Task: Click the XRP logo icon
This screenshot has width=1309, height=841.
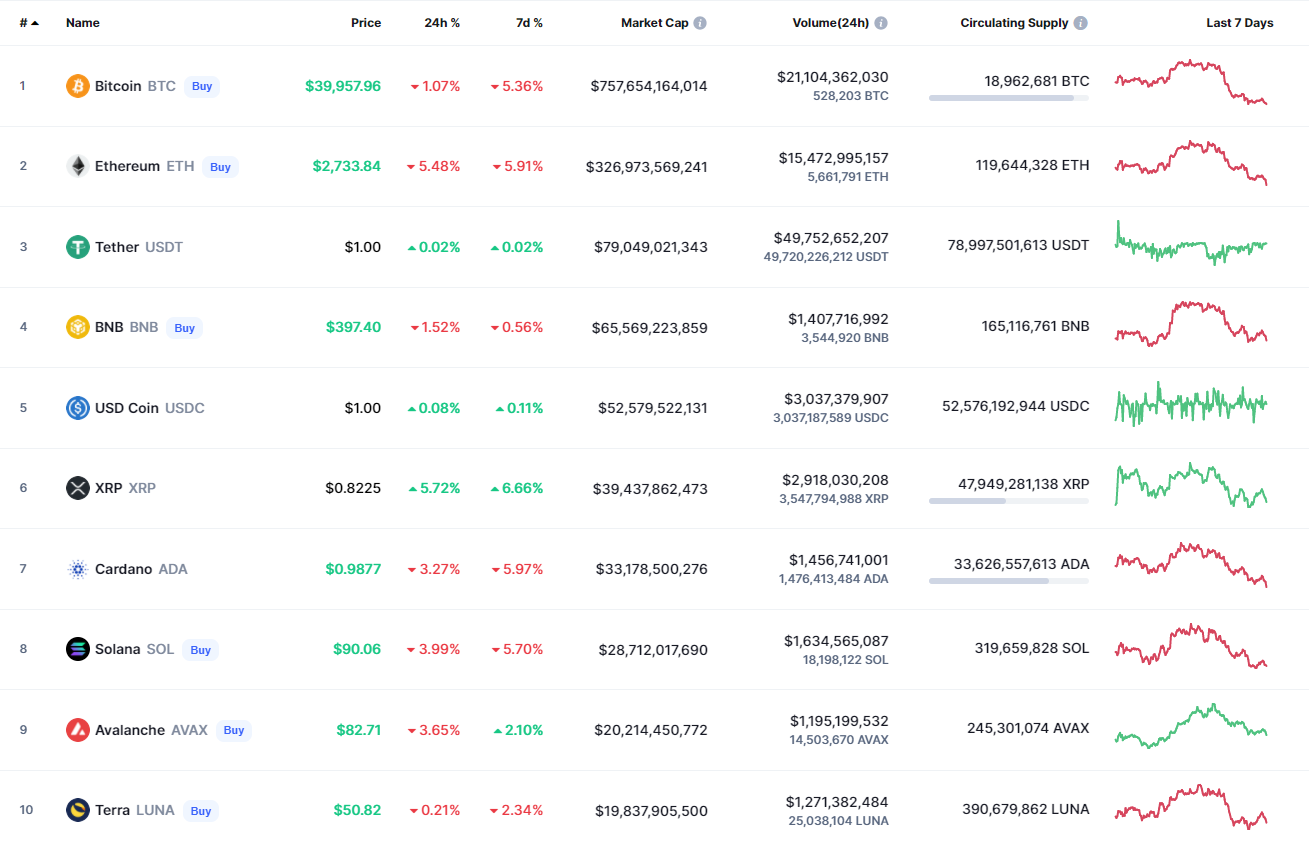Action: tap(78, 488)
